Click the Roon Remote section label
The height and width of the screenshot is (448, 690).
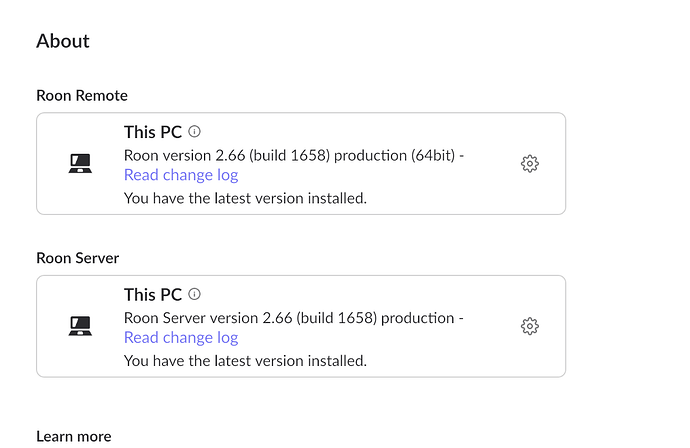[x=82, y=95]
